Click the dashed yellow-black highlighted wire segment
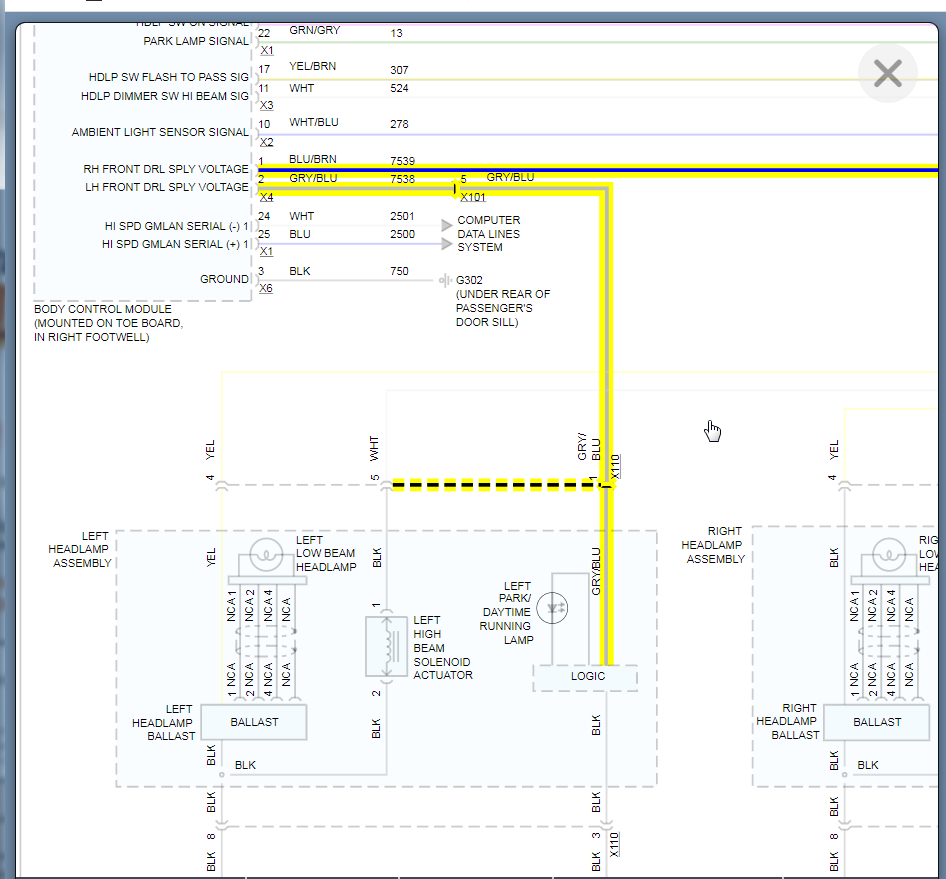Screen dimensions: 946x879 494,484
